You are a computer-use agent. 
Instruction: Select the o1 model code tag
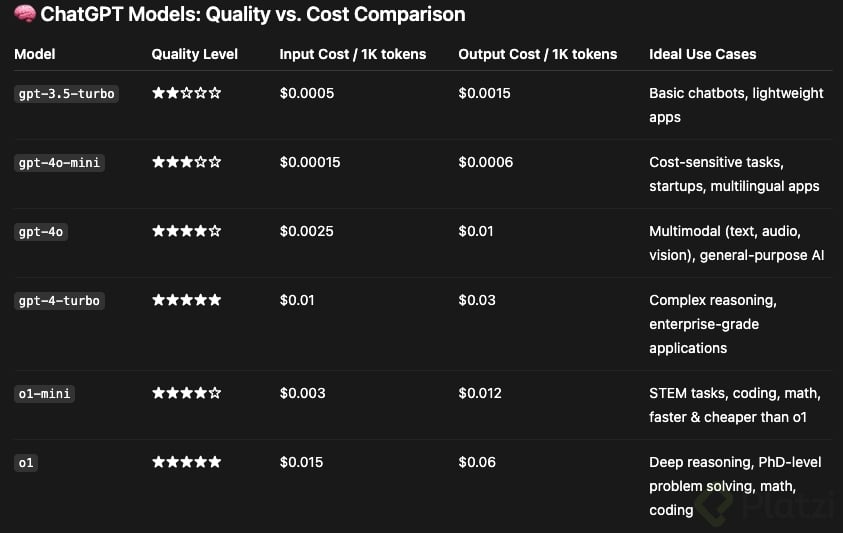tap(25, 463)
